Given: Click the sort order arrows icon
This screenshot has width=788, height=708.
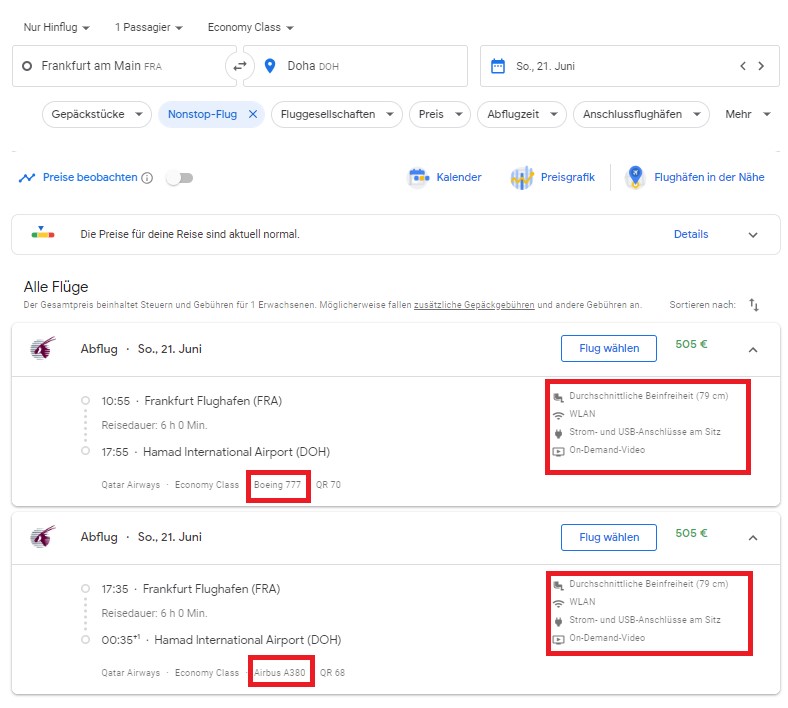Looking at the screenshot, I should 754,304.
